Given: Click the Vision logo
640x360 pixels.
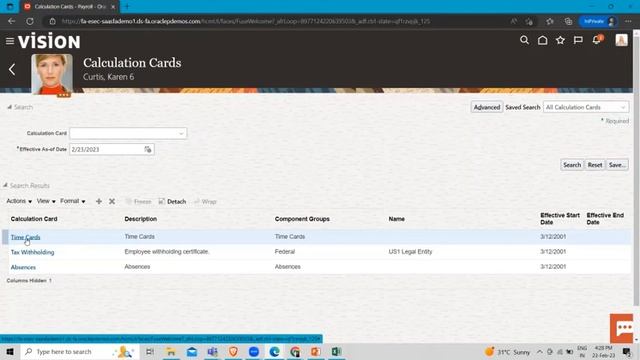Looking at the screenshot, I should coord(49,41).
